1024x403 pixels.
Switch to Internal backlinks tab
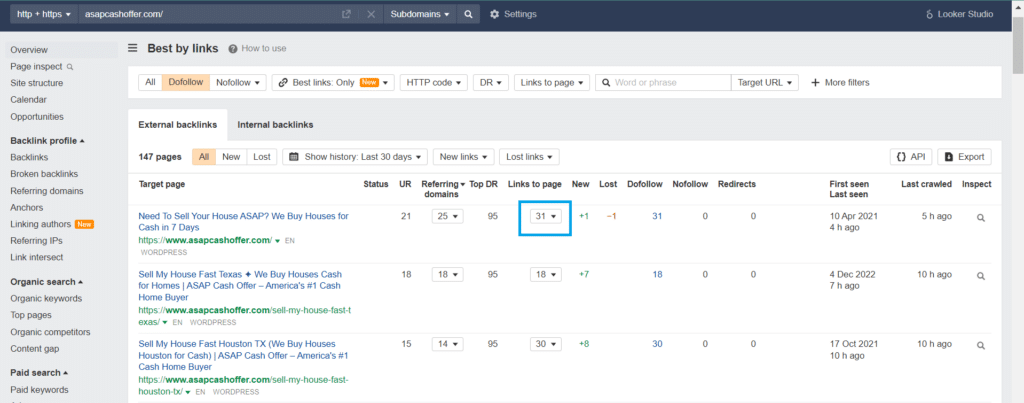coord(276,124)
